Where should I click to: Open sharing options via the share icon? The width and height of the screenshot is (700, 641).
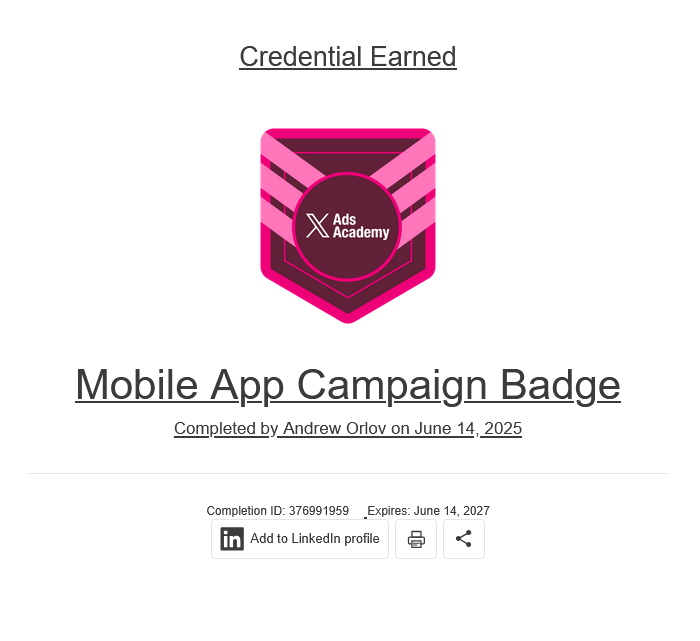464,539
